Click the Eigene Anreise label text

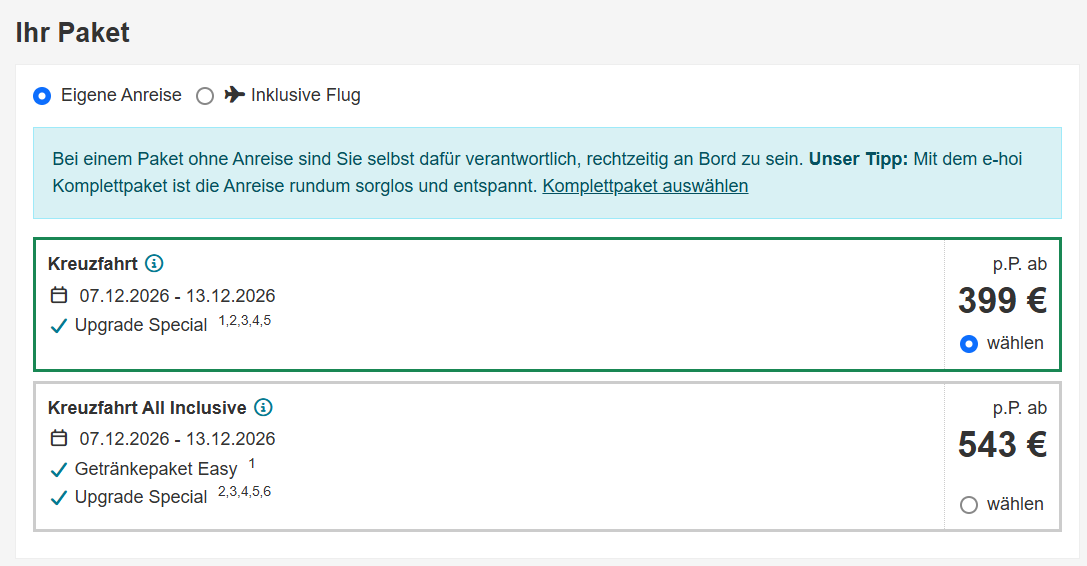121,95
